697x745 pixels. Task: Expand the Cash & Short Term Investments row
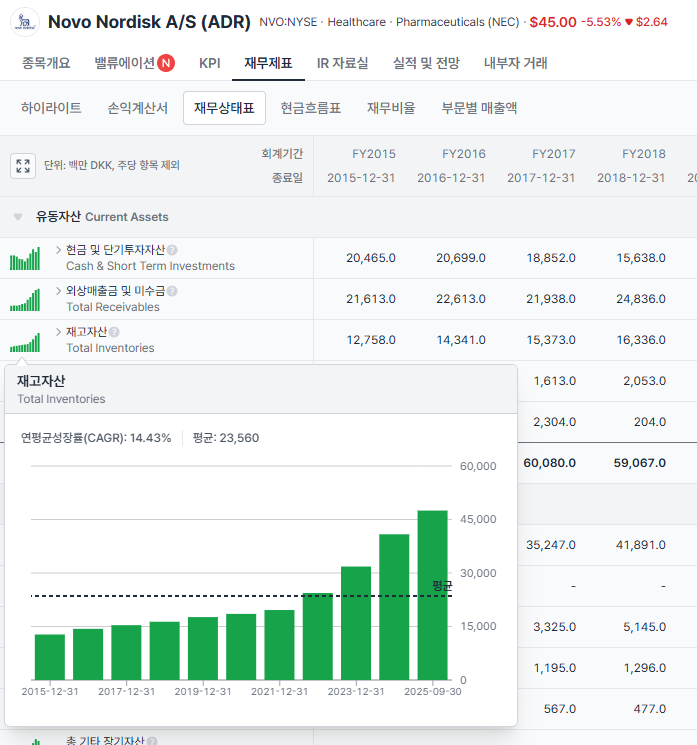tap(58, 250)
